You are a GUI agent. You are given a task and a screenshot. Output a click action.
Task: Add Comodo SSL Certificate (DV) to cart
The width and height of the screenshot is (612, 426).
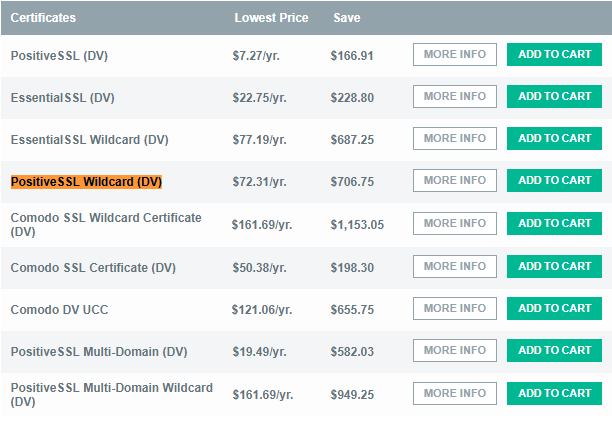(x=554, y=266)
